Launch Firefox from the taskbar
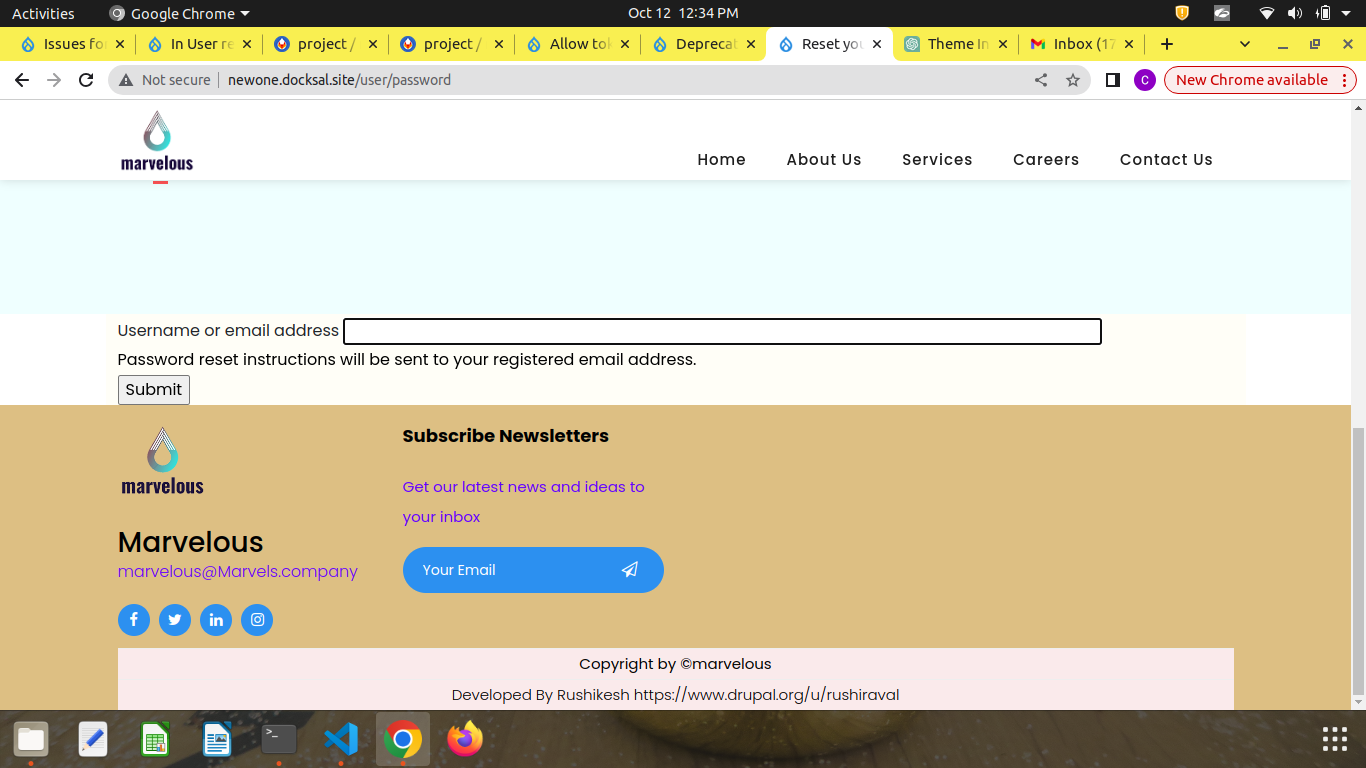 464,739
